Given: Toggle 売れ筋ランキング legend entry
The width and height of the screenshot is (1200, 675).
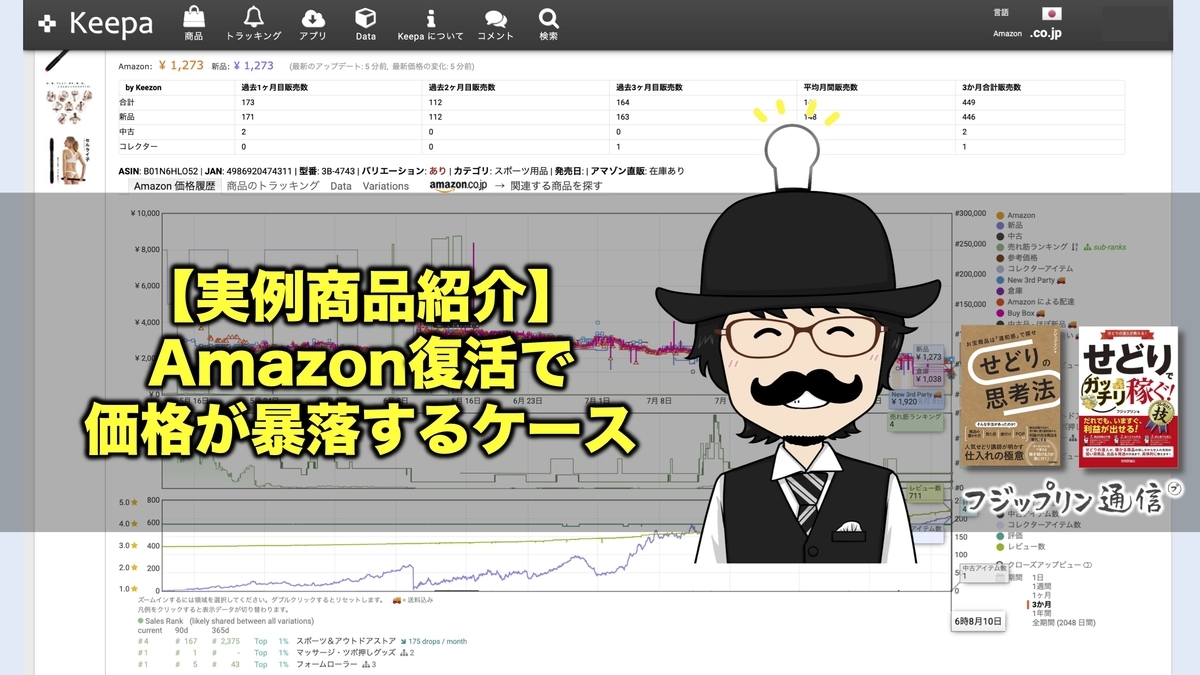Looking at the screenshot, I should [1031, 247].
